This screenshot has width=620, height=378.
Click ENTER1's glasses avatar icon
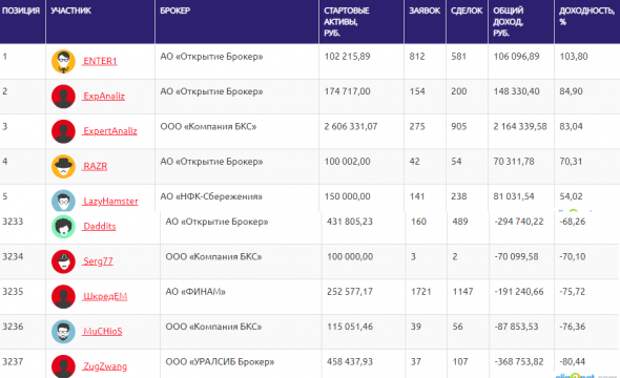[x=63, y=61]
